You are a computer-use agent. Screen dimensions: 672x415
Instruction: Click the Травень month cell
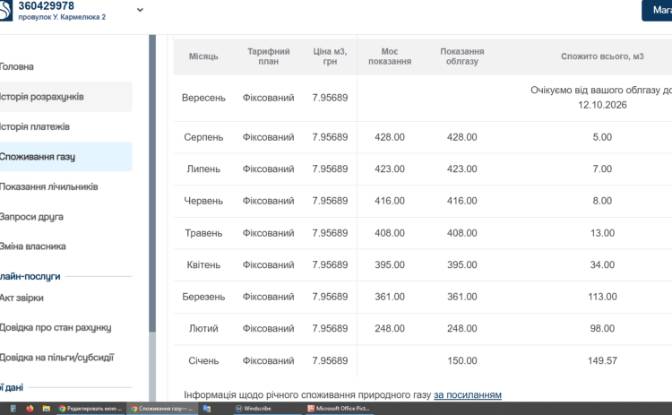click(204, 233)
